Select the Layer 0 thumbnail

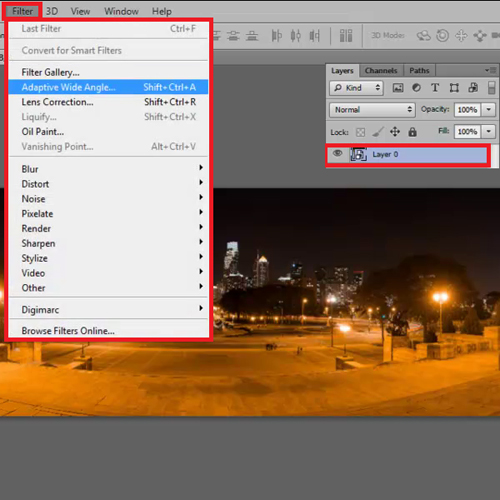coord(358,154)
